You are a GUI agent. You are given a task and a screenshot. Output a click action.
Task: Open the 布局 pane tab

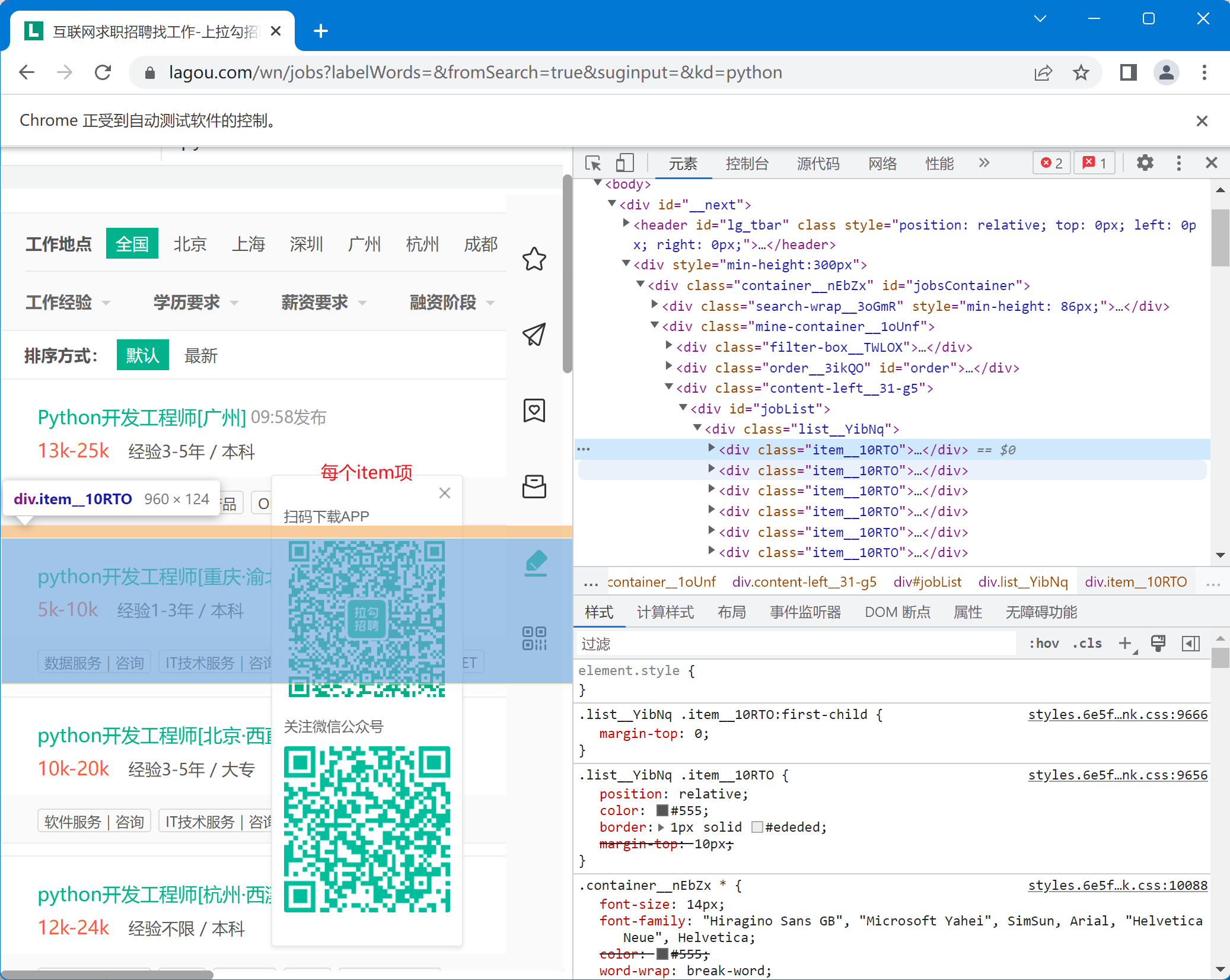(732, 612)
